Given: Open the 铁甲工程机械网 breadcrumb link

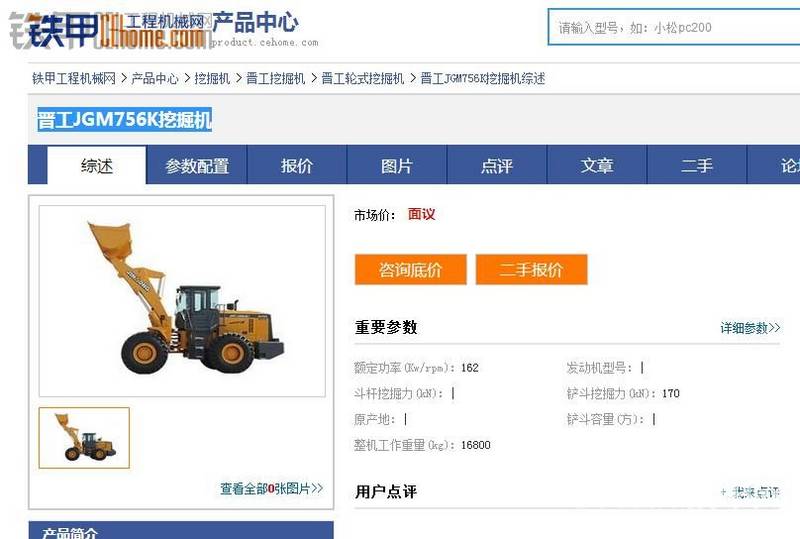Looking at the screenshot, I should coord(74,79).
